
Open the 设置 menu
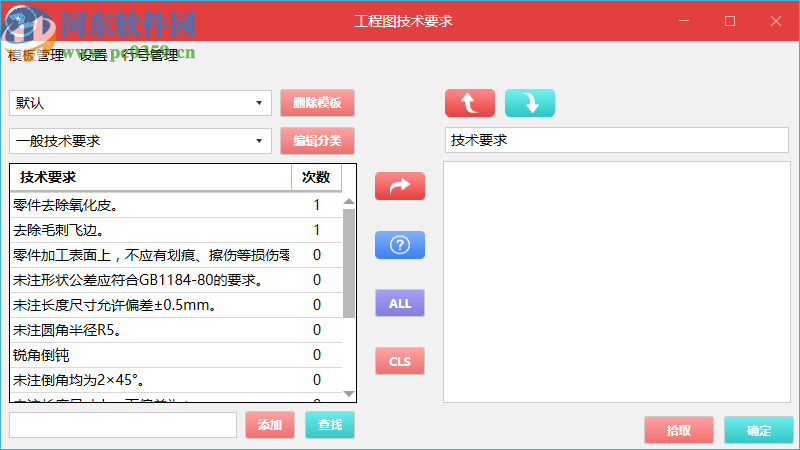coord(93,55)
